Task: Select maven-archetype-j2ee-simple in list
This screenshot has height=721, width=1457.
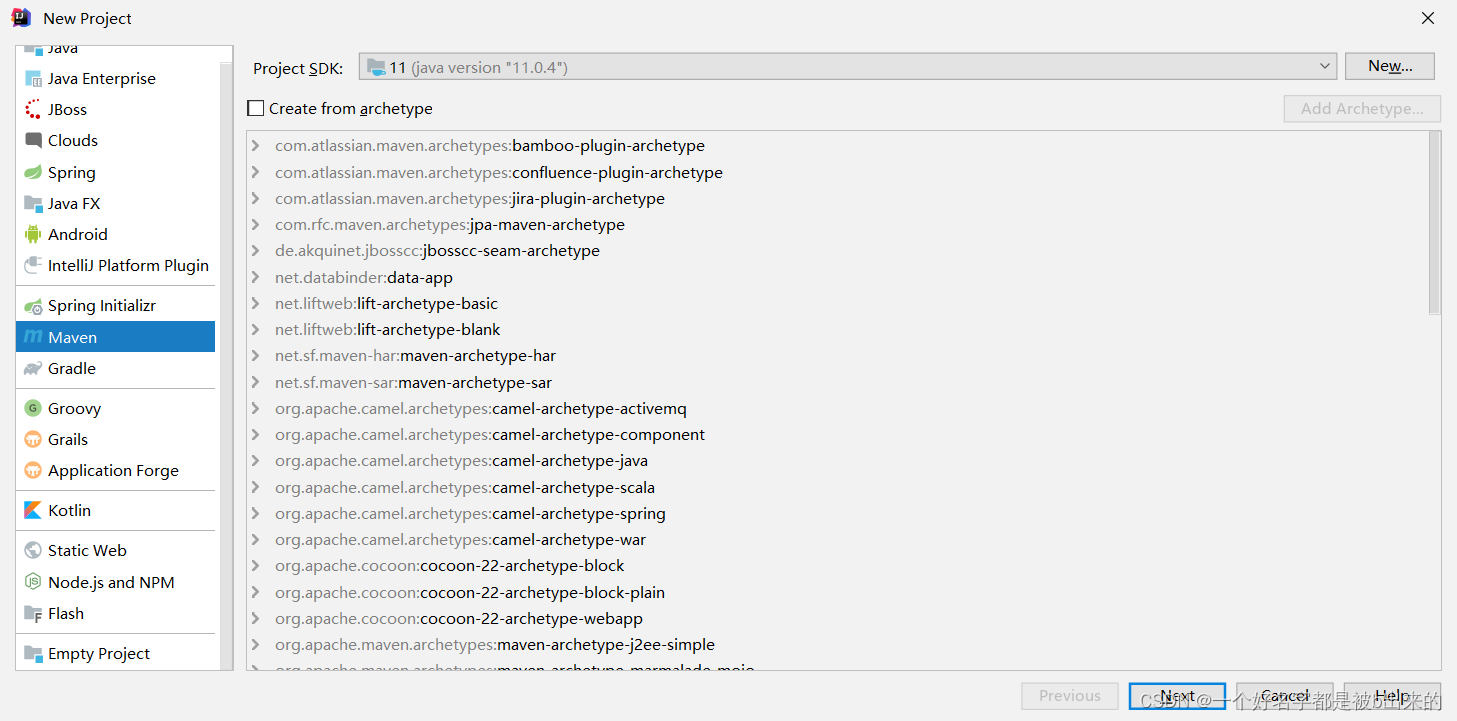Action: (x=495, y=645)
